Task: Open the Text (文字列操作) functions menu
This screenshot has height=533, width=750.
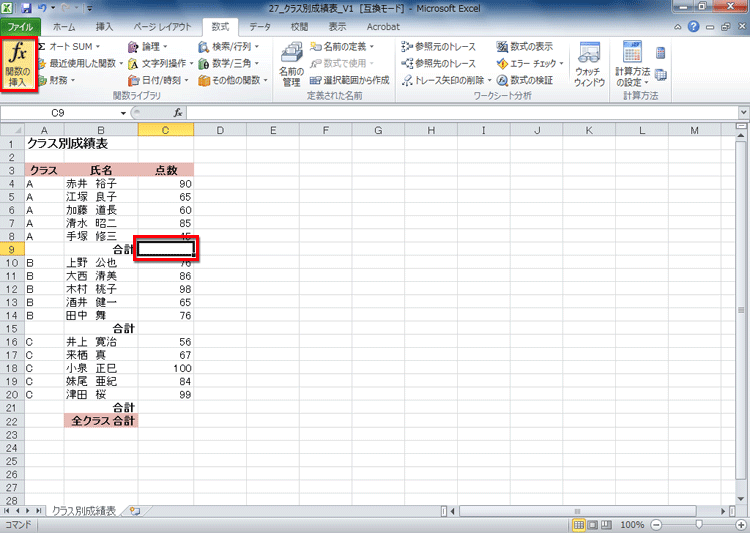Action: [x=160, y=63]
